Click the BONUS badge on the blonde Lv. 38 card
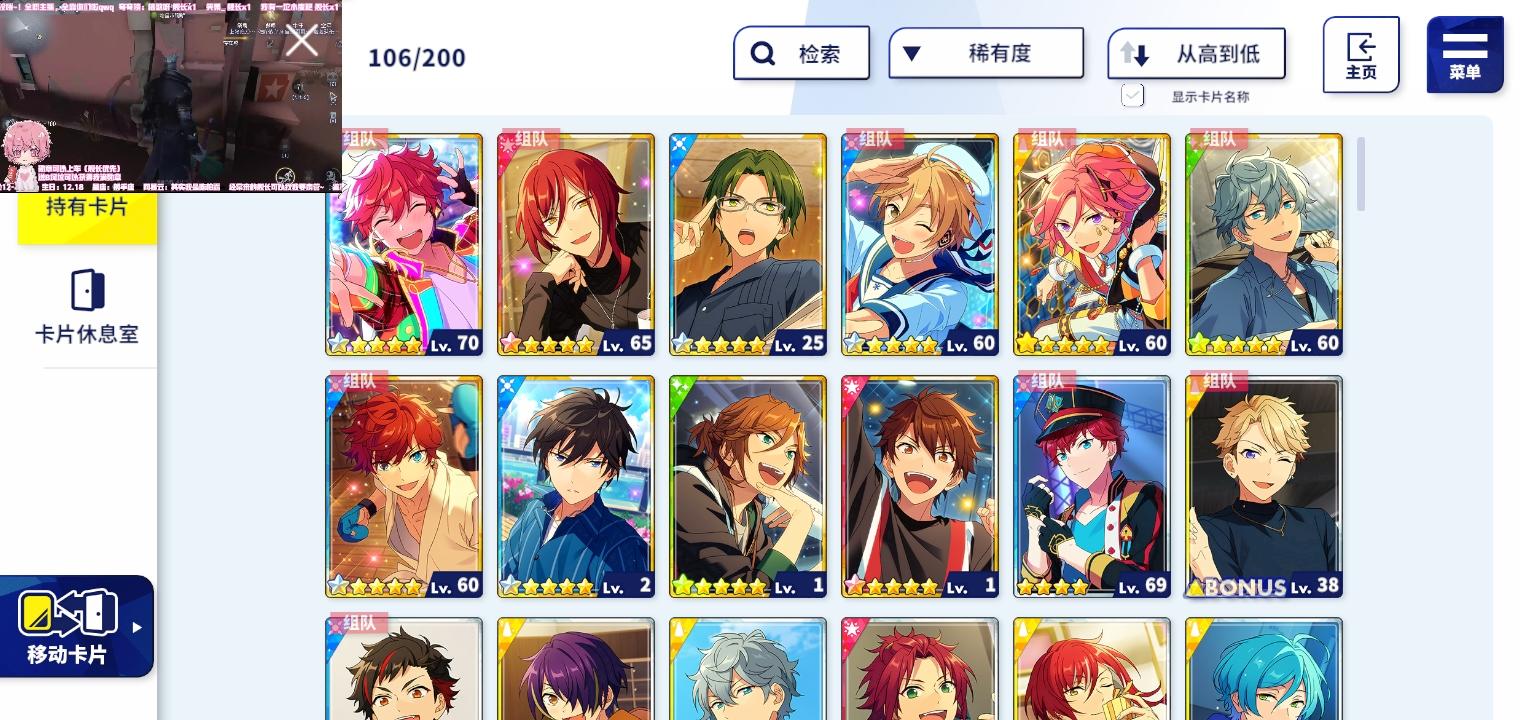Image resolution: width=1520 pixels, height=720 pixels. (1237, 587)
